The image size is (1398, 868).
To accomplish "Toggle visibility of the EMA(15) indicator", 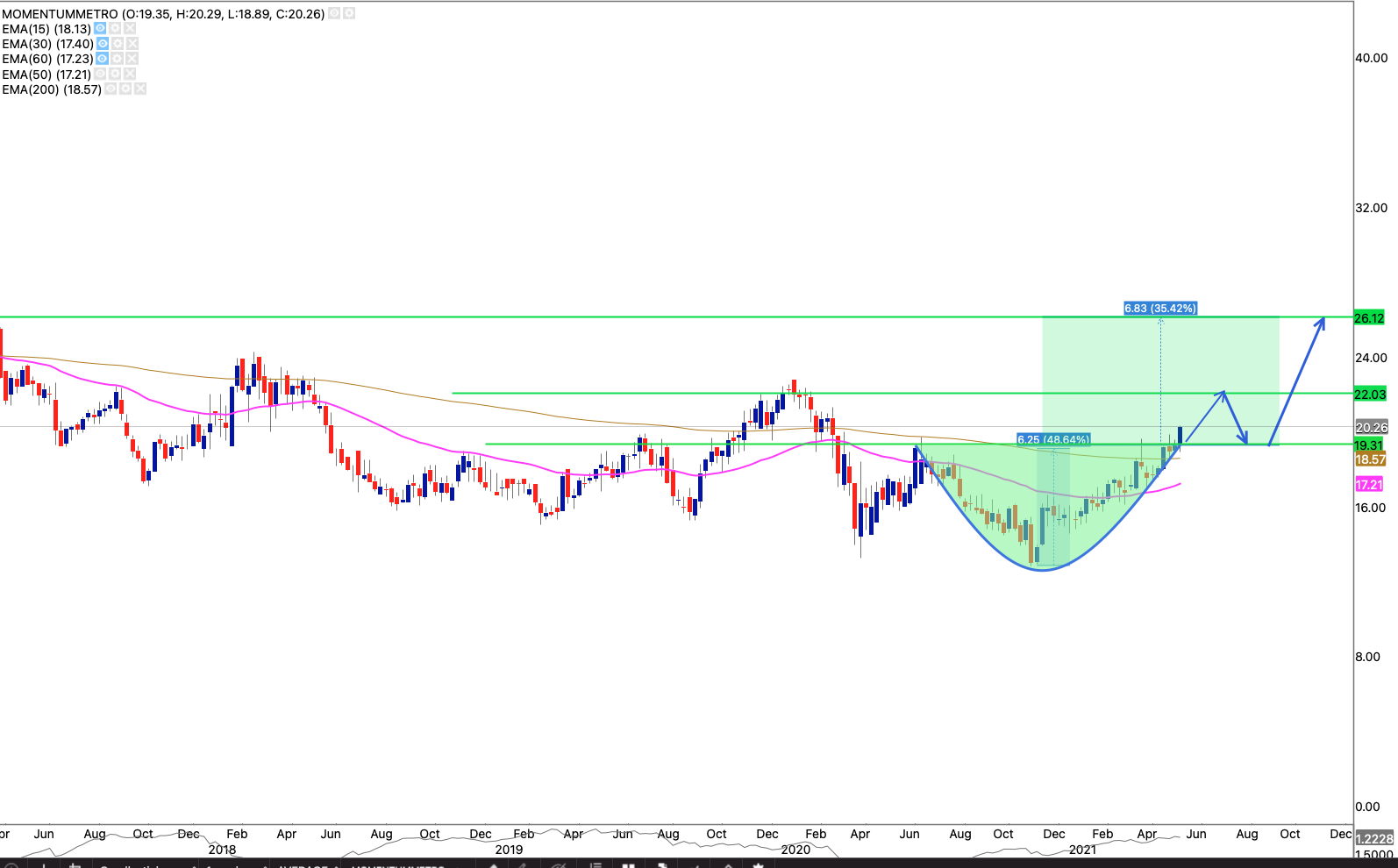I will [x=100, y=29].
